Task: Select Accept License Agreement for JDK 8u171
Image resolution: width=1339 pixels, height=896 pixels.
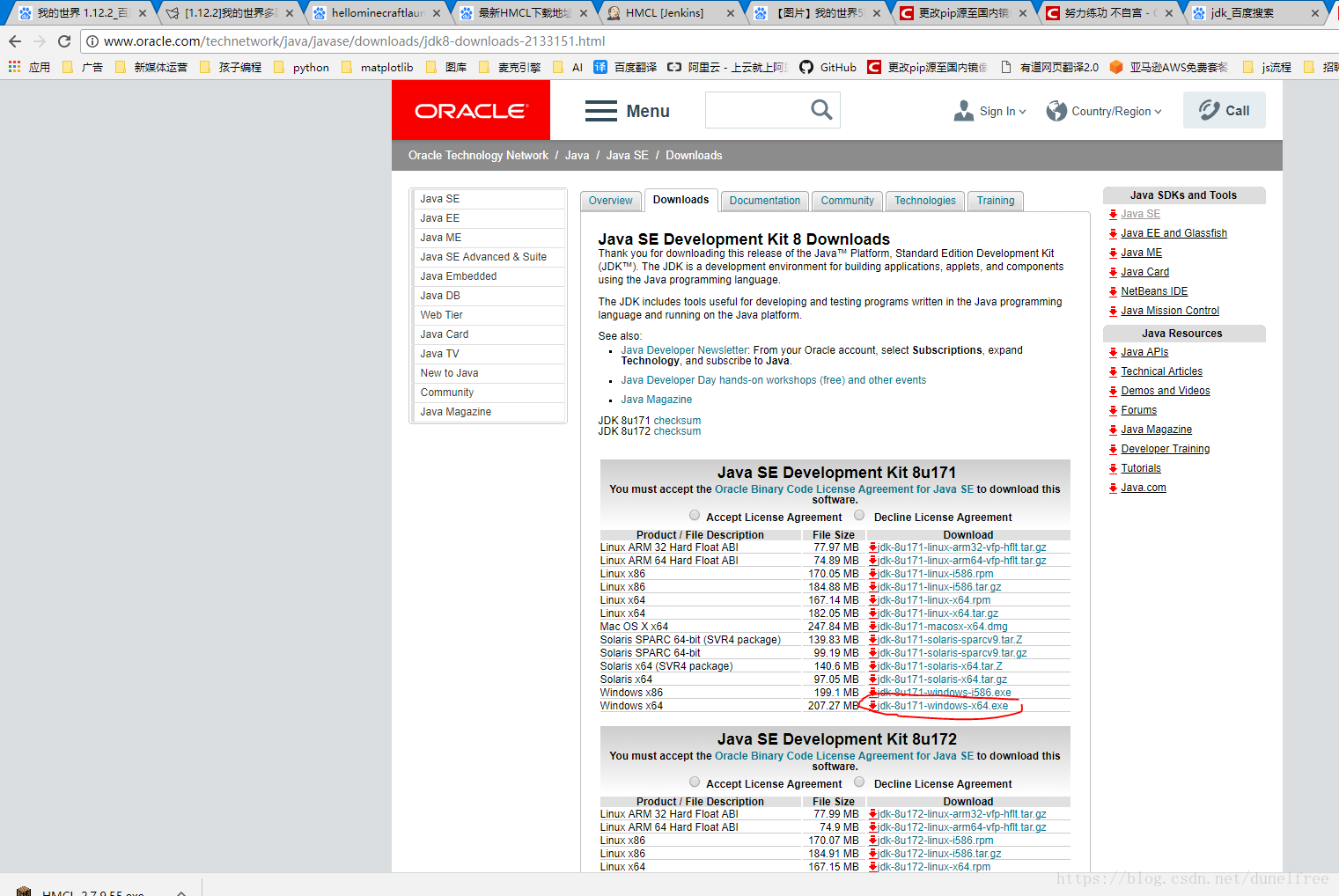Action: [x=695, y=516]
